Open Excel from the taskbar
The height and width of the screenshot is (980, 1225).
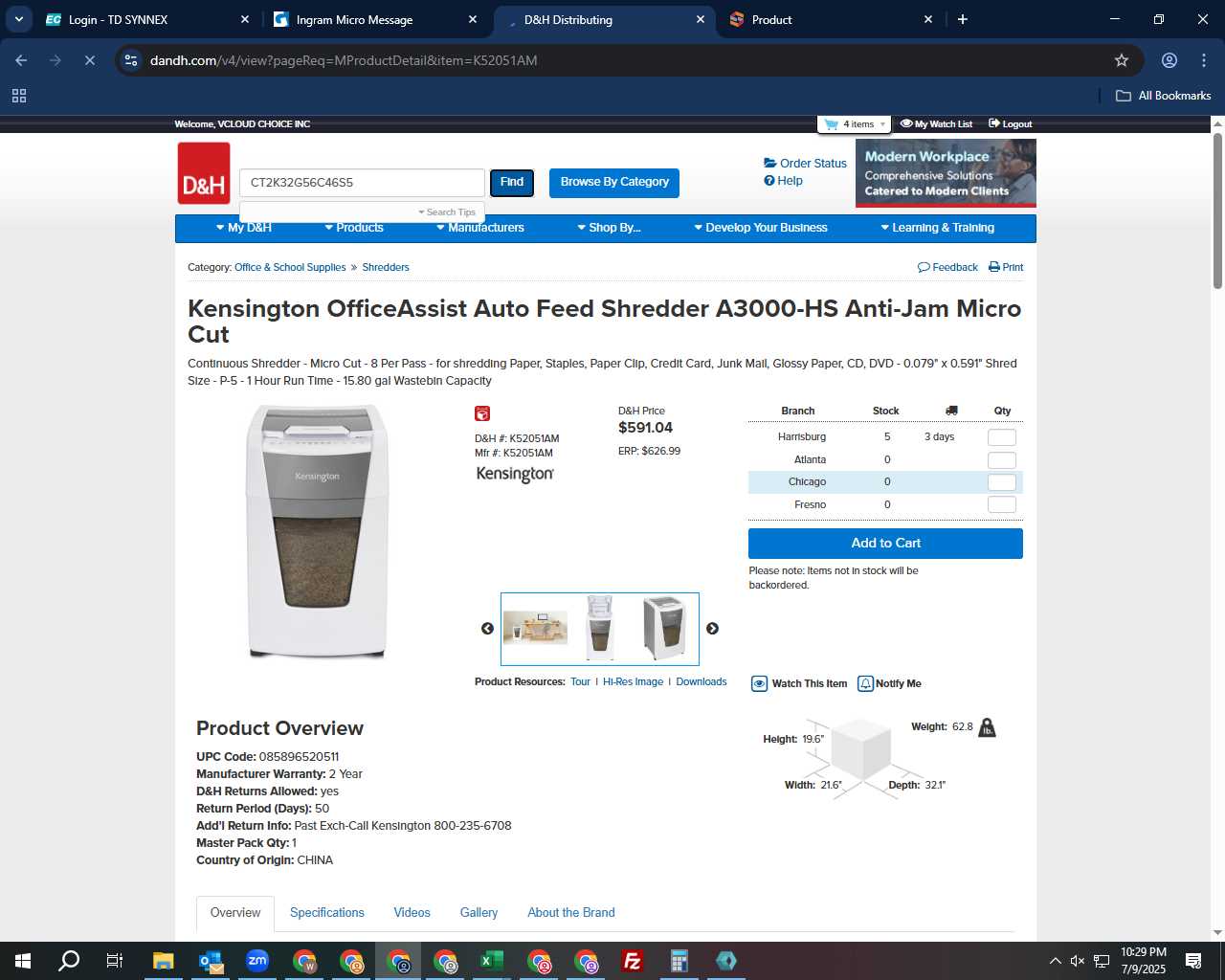coord(491,961)
